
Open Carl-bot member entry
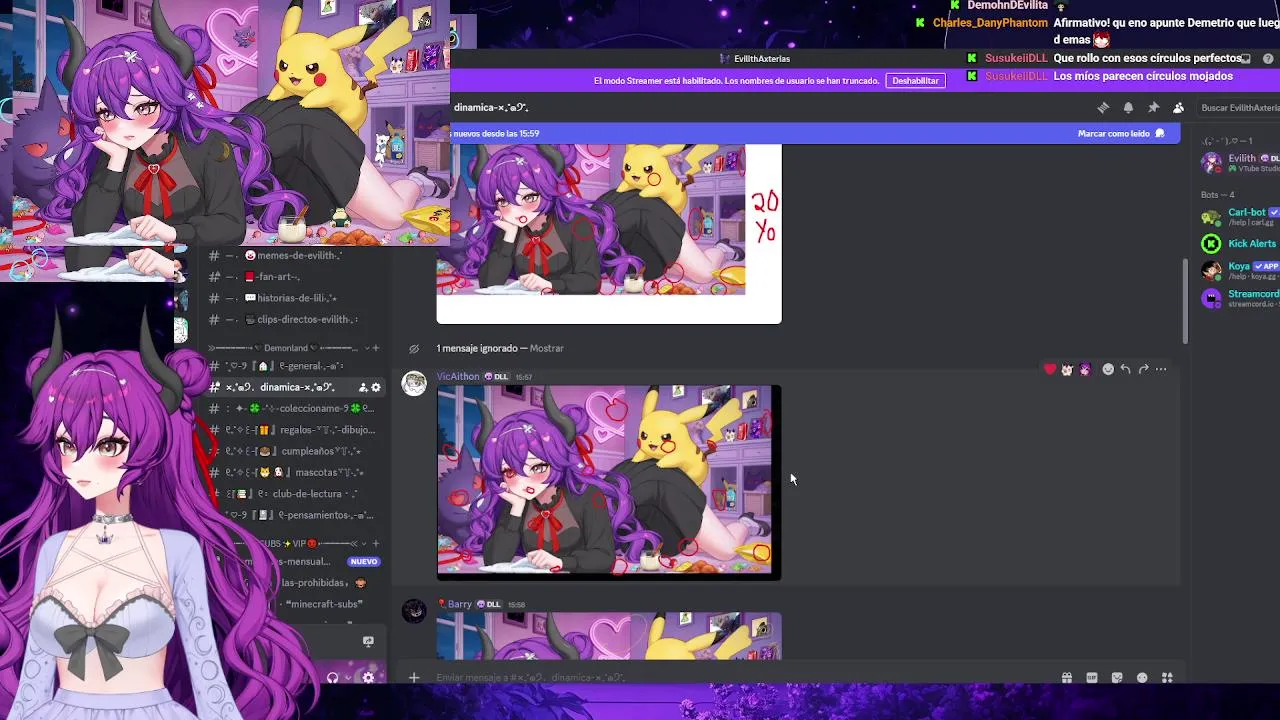point(1240,217)
